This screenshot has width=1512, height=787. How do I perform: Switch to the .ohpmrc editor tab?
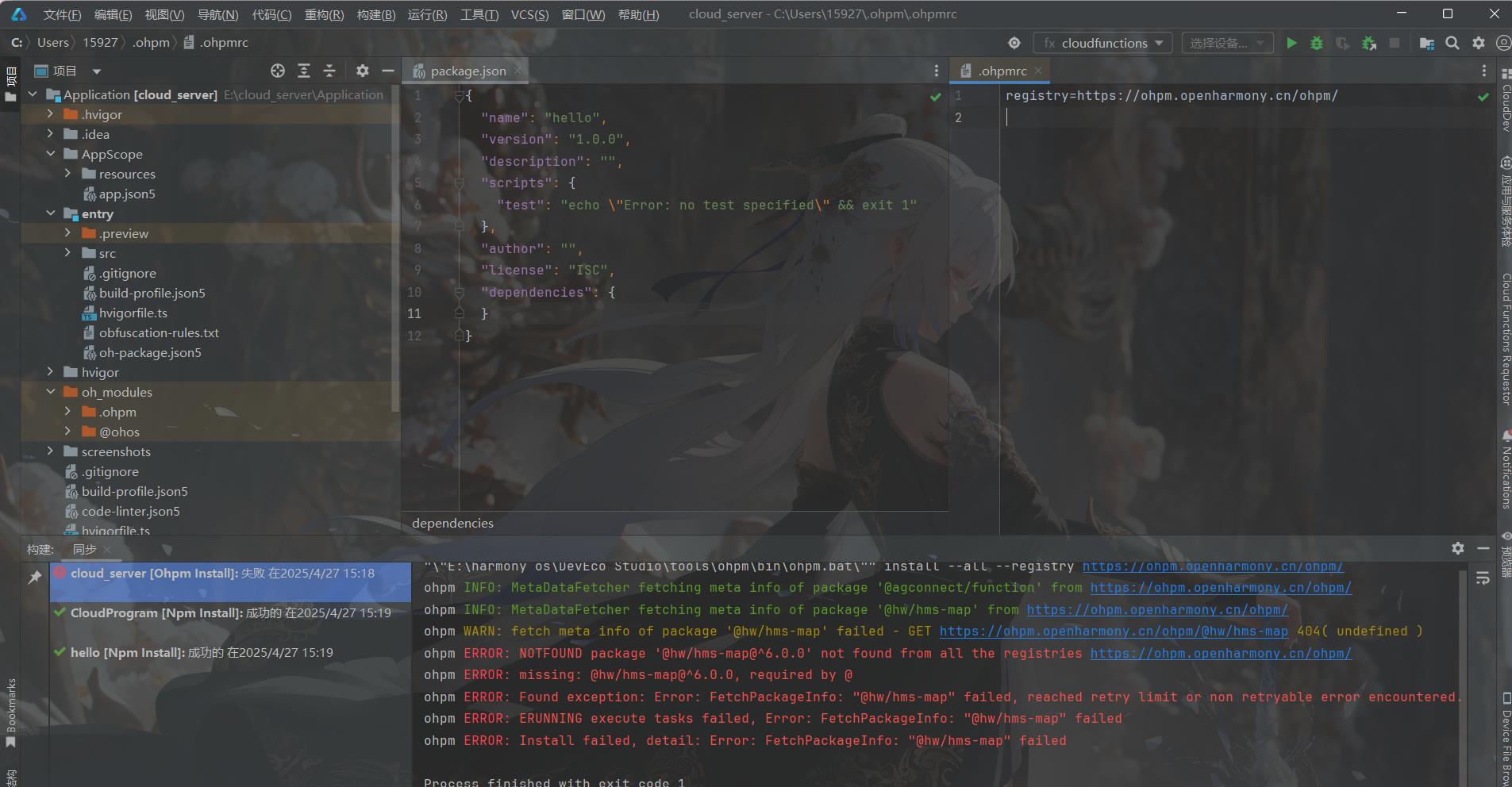click(x=1002, y=71)
